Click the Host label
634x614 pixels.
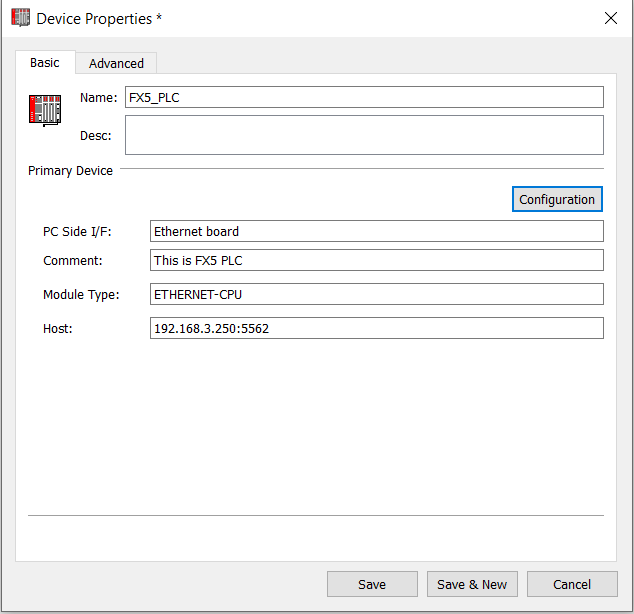pos(58,329)
